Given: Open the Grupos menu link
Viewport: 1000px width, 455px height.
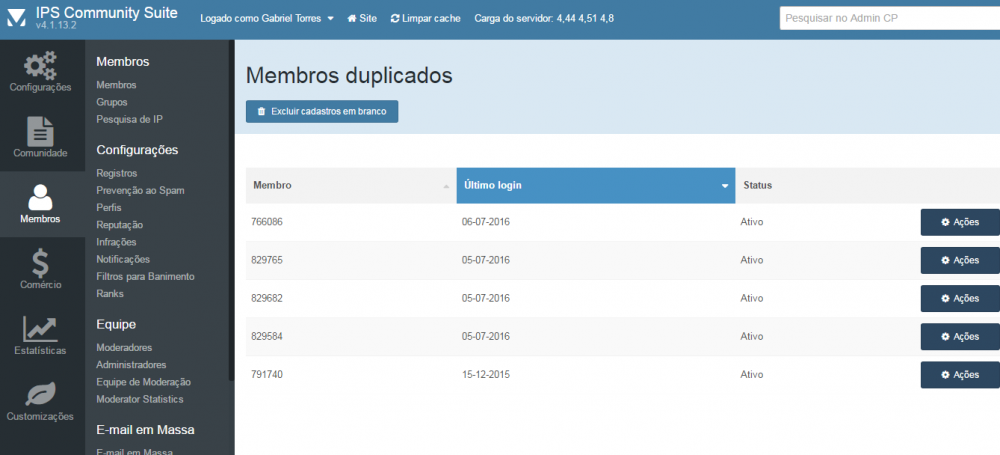Looking at the screenshot, I should pos(112,102).
